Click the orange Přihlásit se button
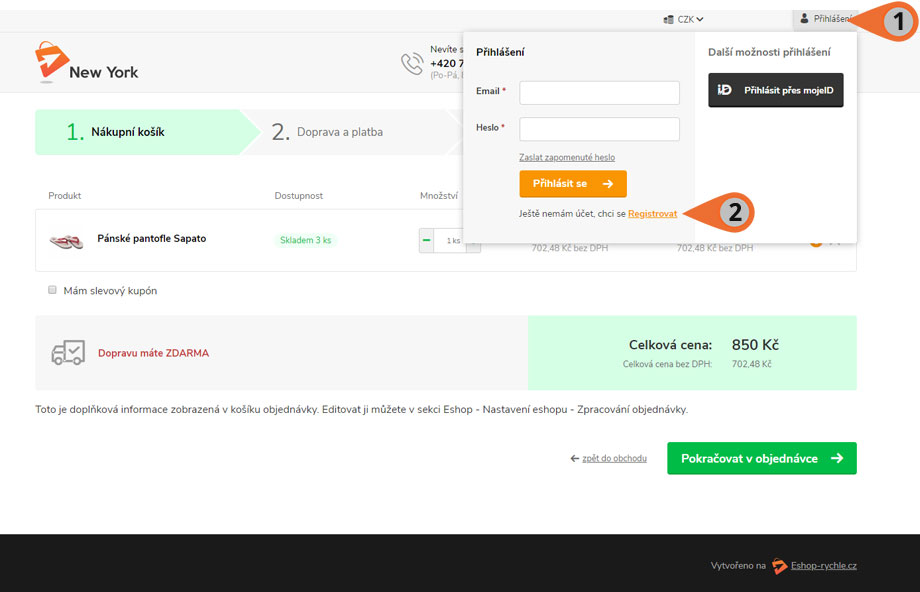The image size is (920, 592). pos(573,184)
